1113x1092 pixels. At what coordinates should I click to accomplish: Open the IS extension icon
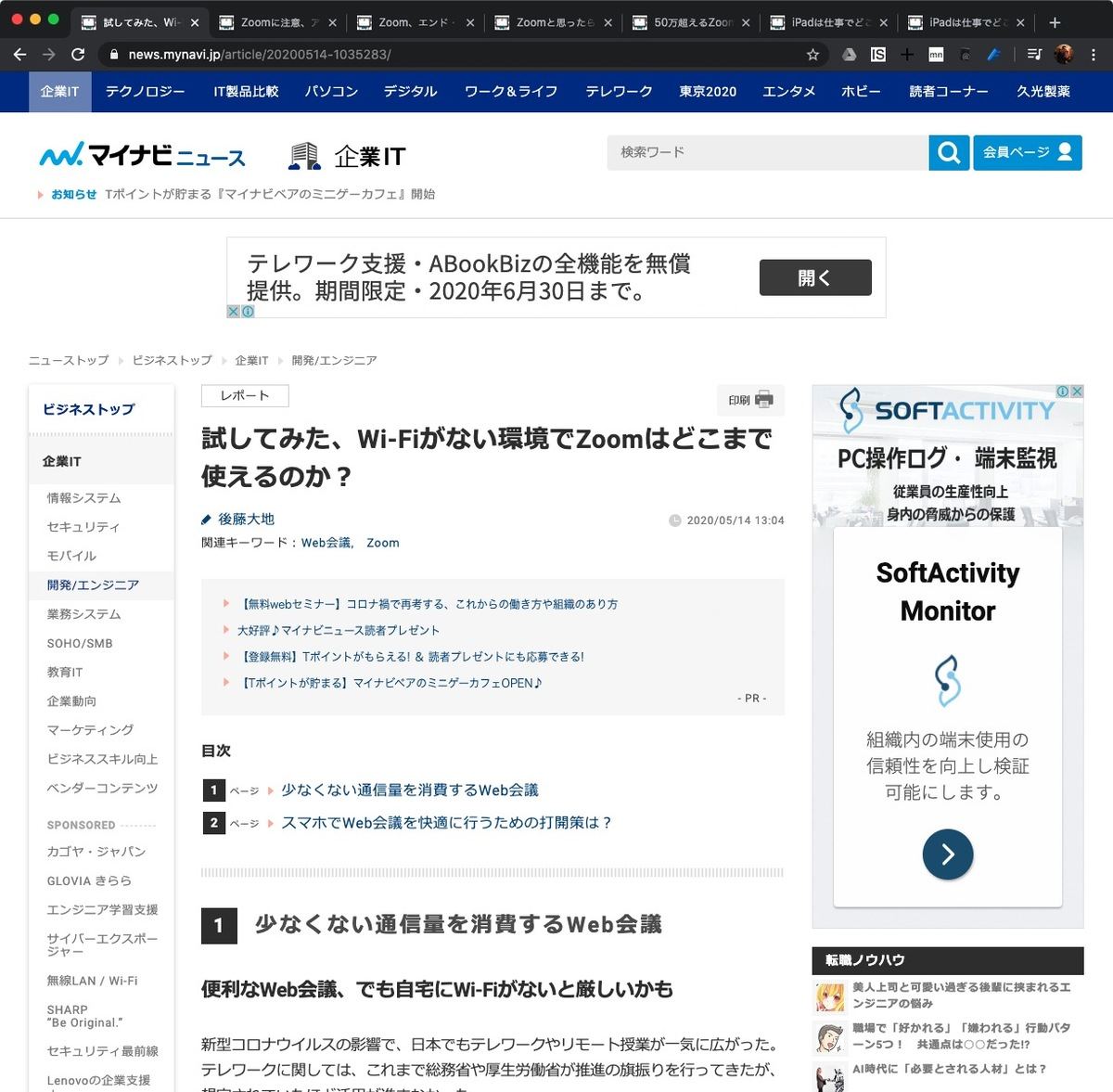877,55
